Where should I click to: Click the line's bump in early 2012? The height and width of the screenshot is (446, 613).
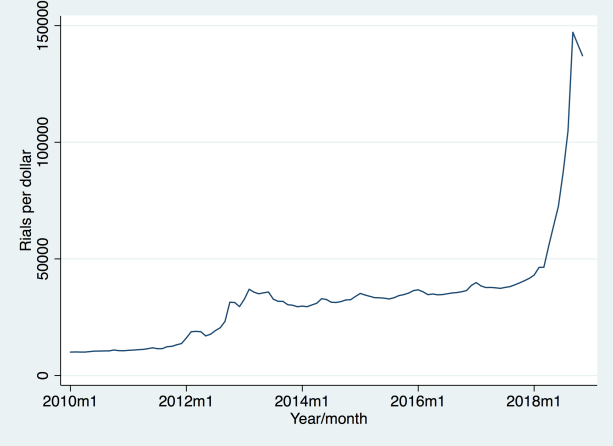click(x=196, y=331)
